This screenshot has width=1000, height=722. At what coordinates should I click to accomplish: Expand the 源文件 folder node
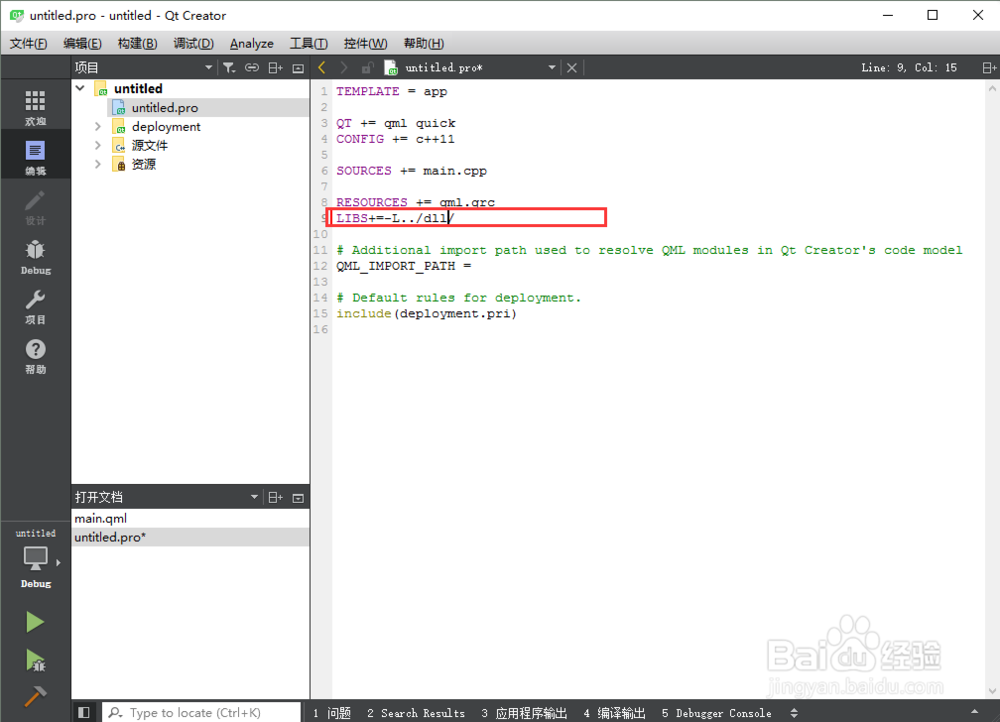click(x=98, y=145)
